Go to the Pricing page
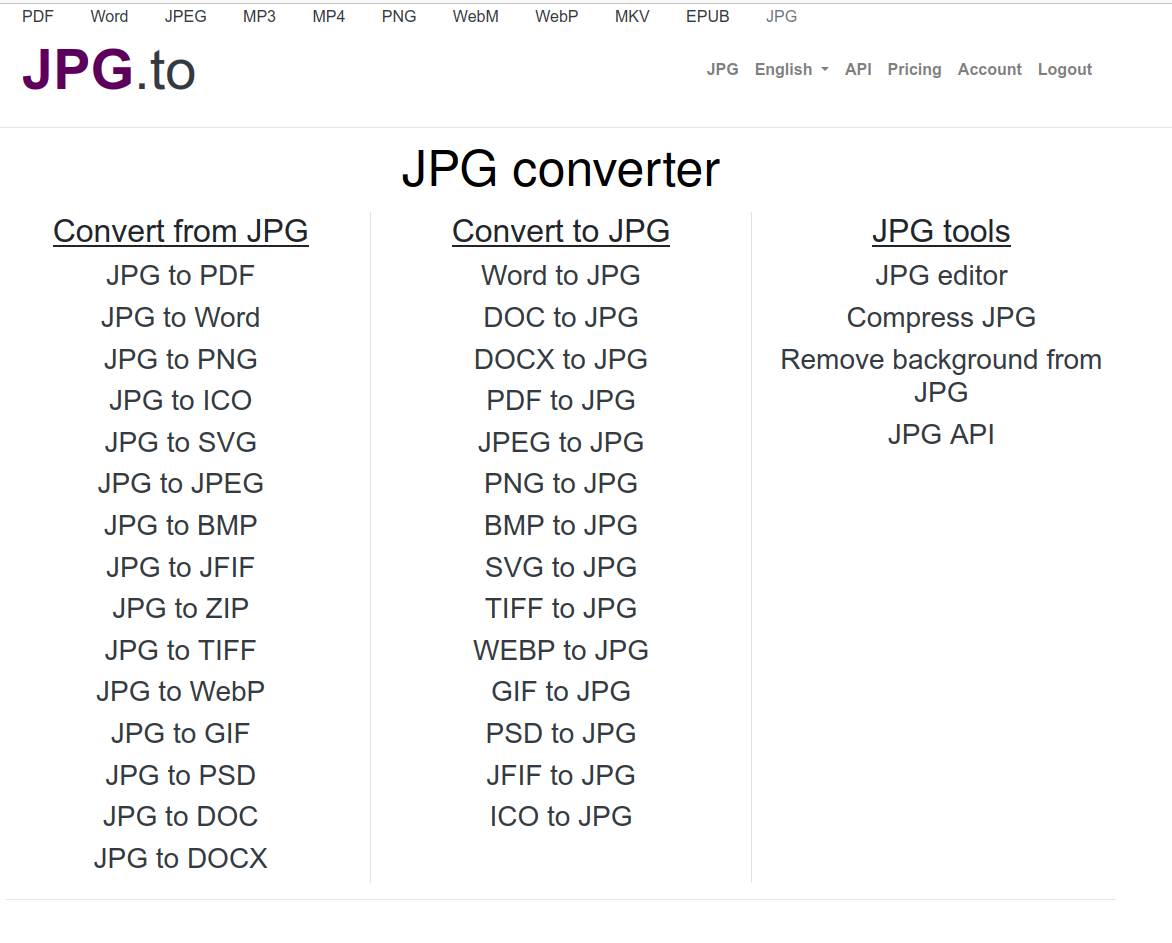This screenshot has height=943, width=1172. [914, 69]
